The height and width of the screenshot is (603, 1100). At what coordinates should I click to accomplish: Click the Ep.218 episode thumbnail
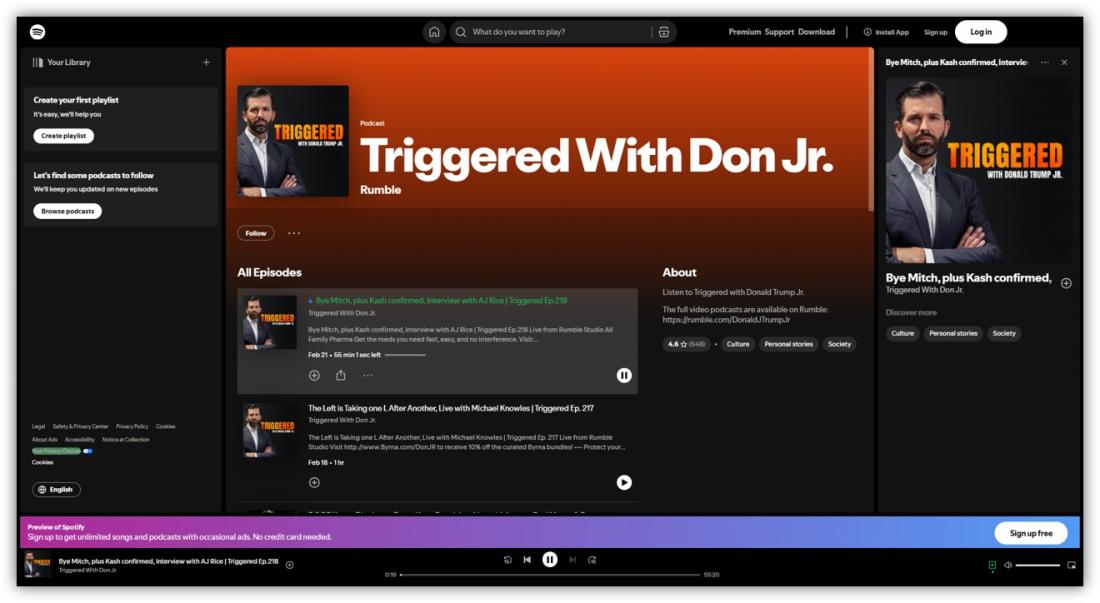pyautogui.click(x=270, y=323)
